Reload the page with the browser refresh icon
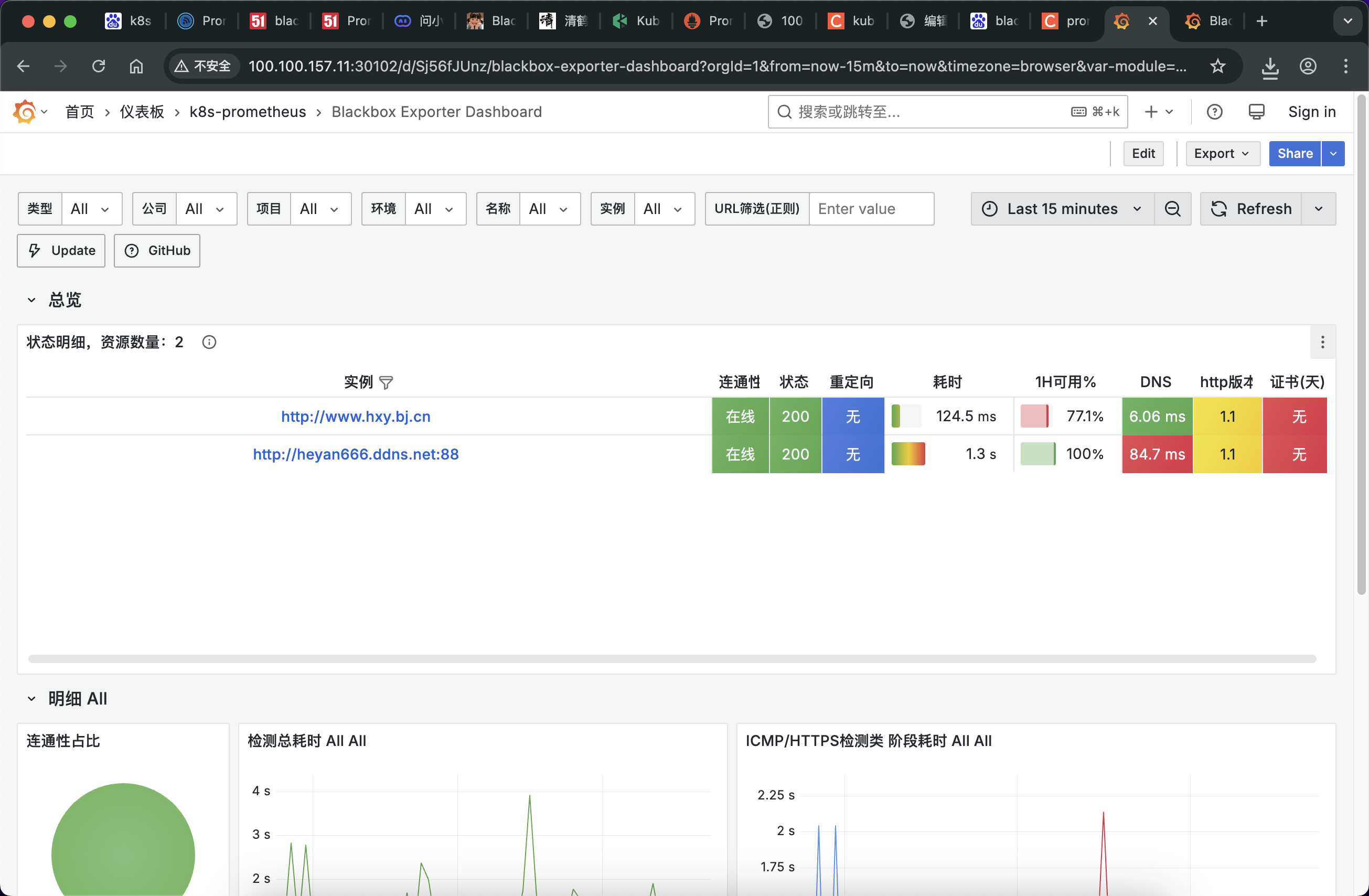 coord(99,66)
